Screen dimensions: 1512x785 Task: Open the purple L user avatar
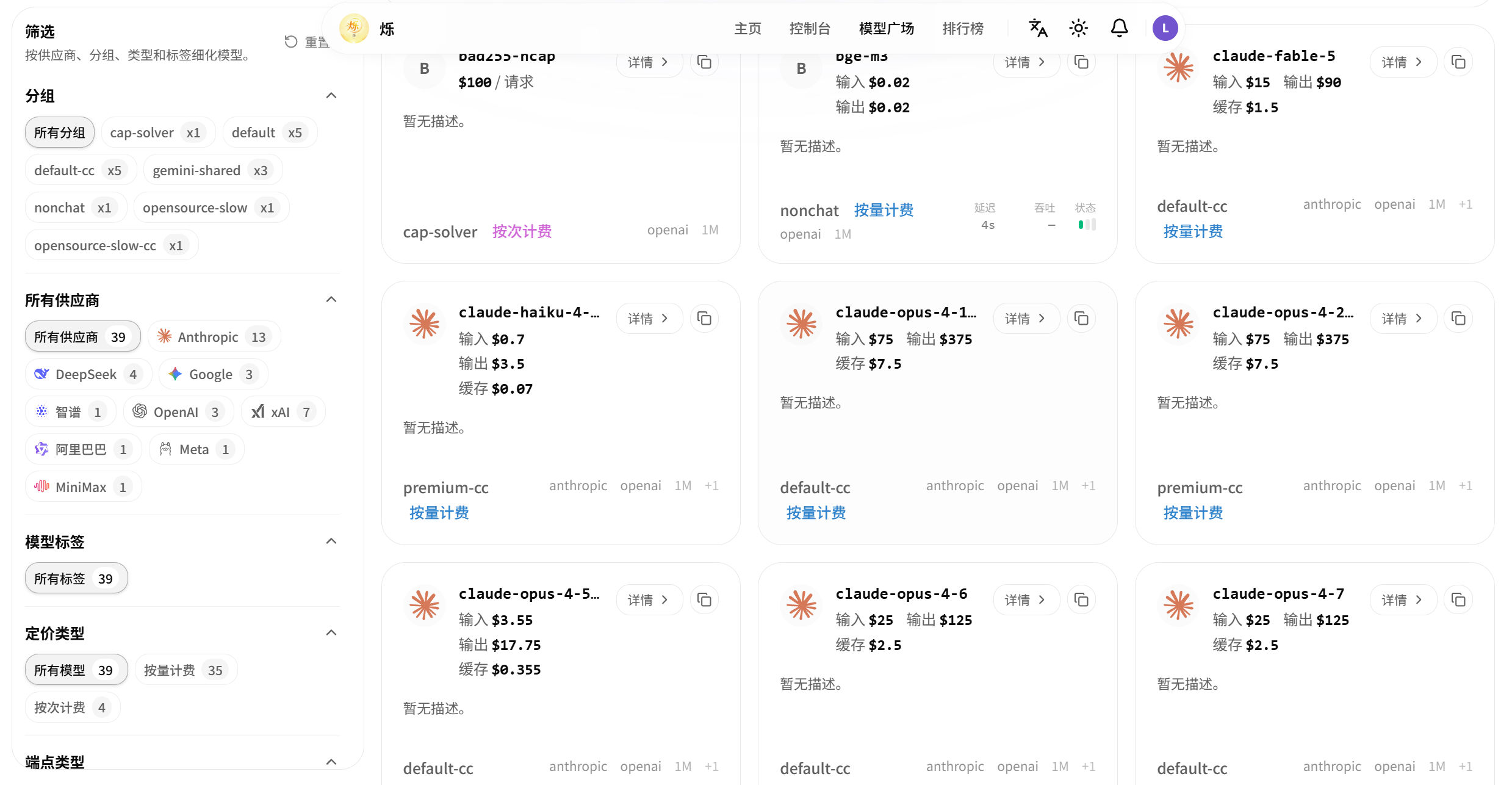pos(1165,28)
